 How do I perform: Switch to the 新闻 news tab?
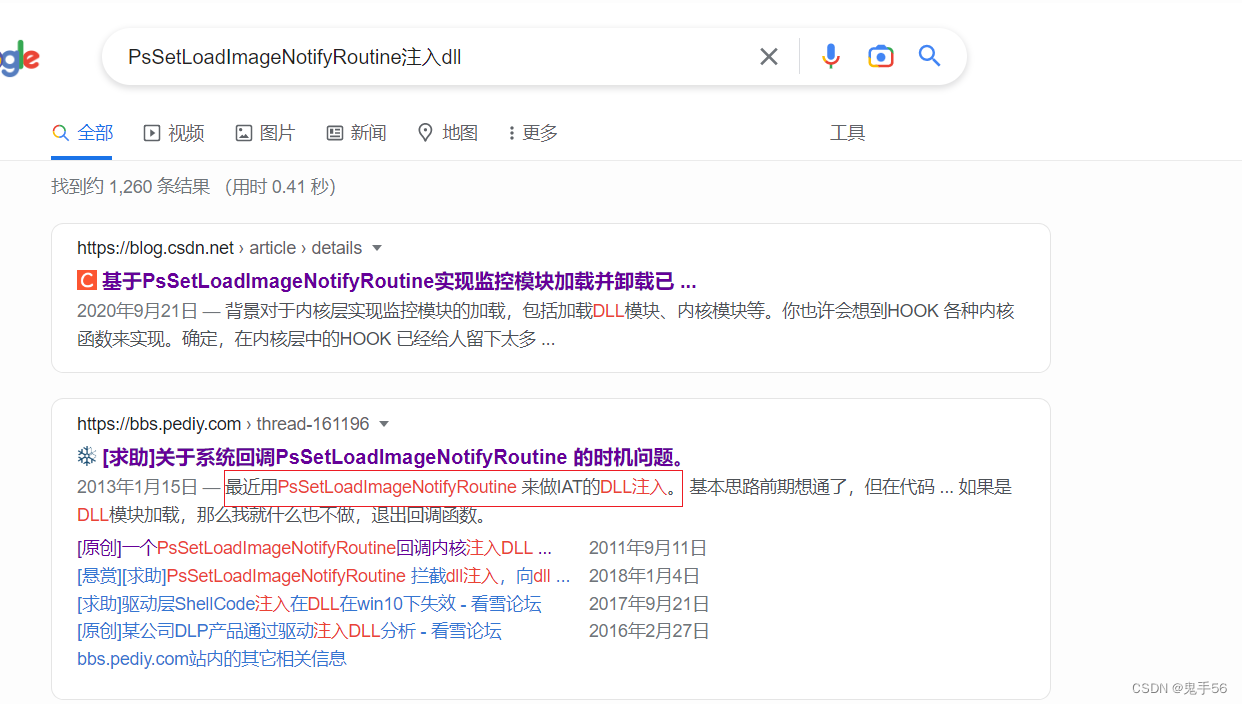click(x=356, y=132)
